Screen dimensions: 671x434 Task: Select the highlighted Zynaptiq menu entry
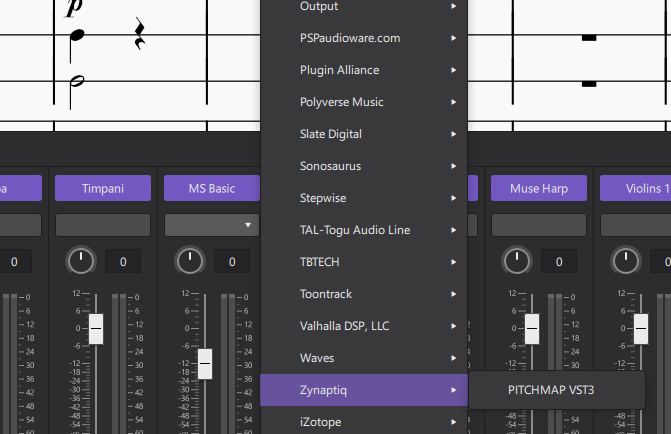point(364,390)
